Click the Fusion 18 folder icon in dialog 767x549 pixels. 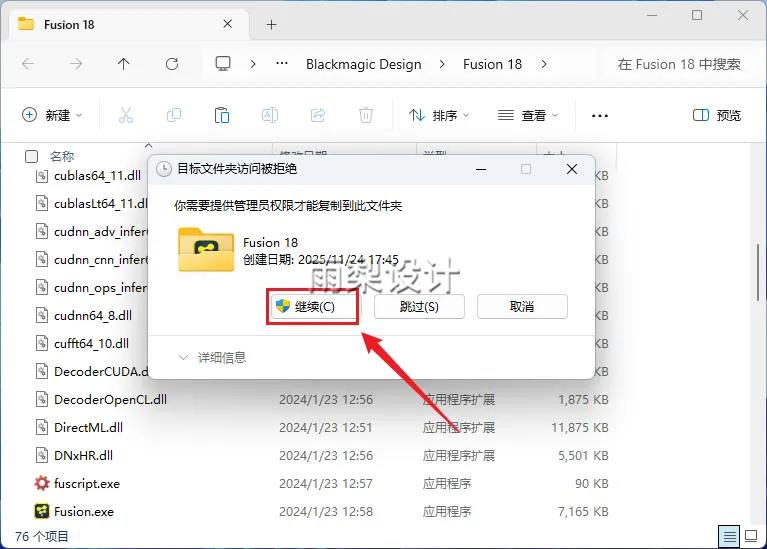pos(206,250)
